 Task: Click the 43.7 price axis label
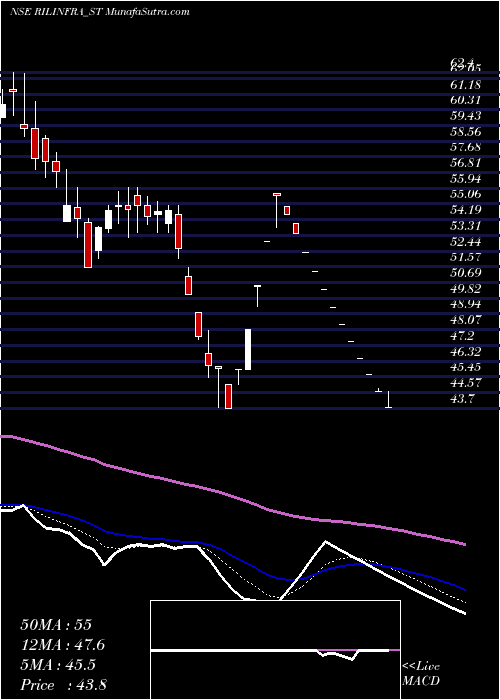[x=462, y=399]
